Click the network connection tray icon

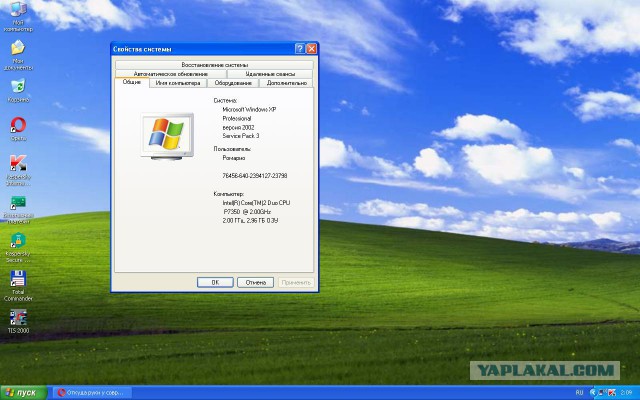[602, 393]
